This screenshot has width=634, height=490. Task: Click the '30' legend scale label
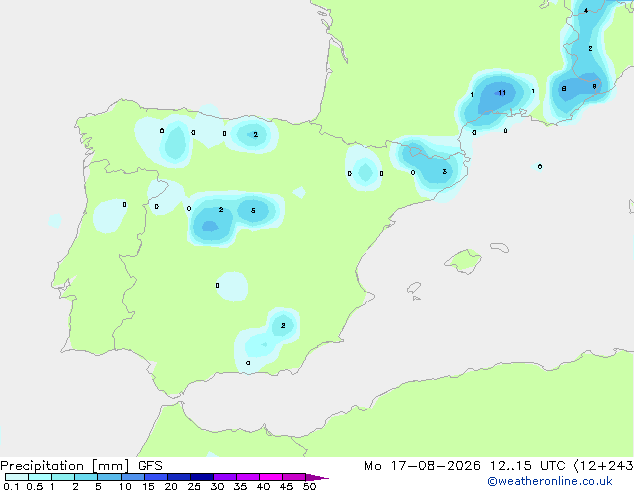(217, 486)
